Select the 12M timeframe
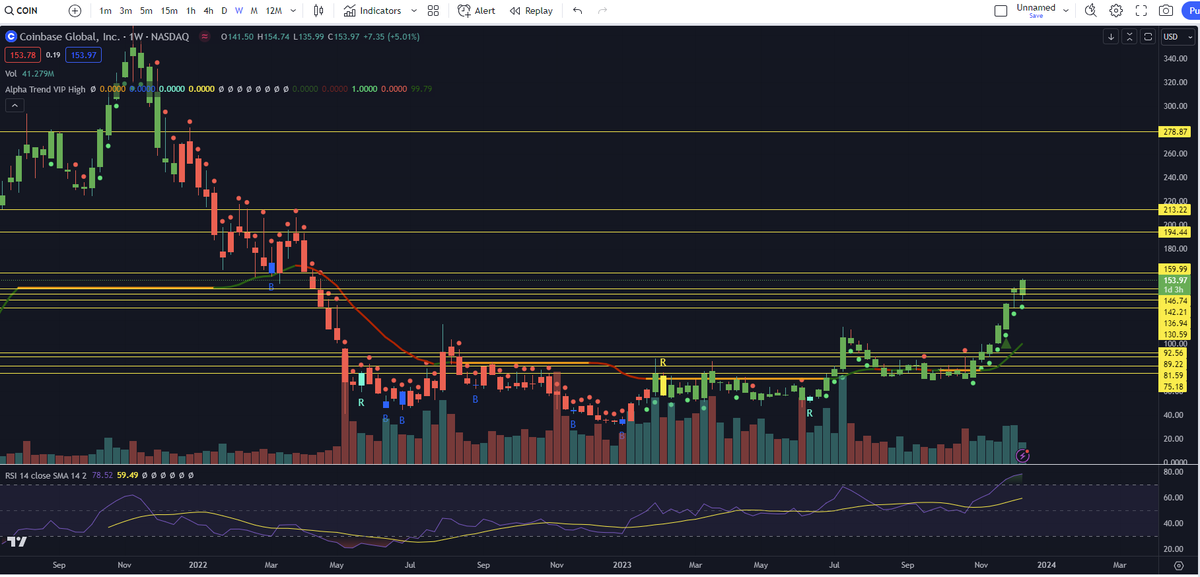 point(273,10)
